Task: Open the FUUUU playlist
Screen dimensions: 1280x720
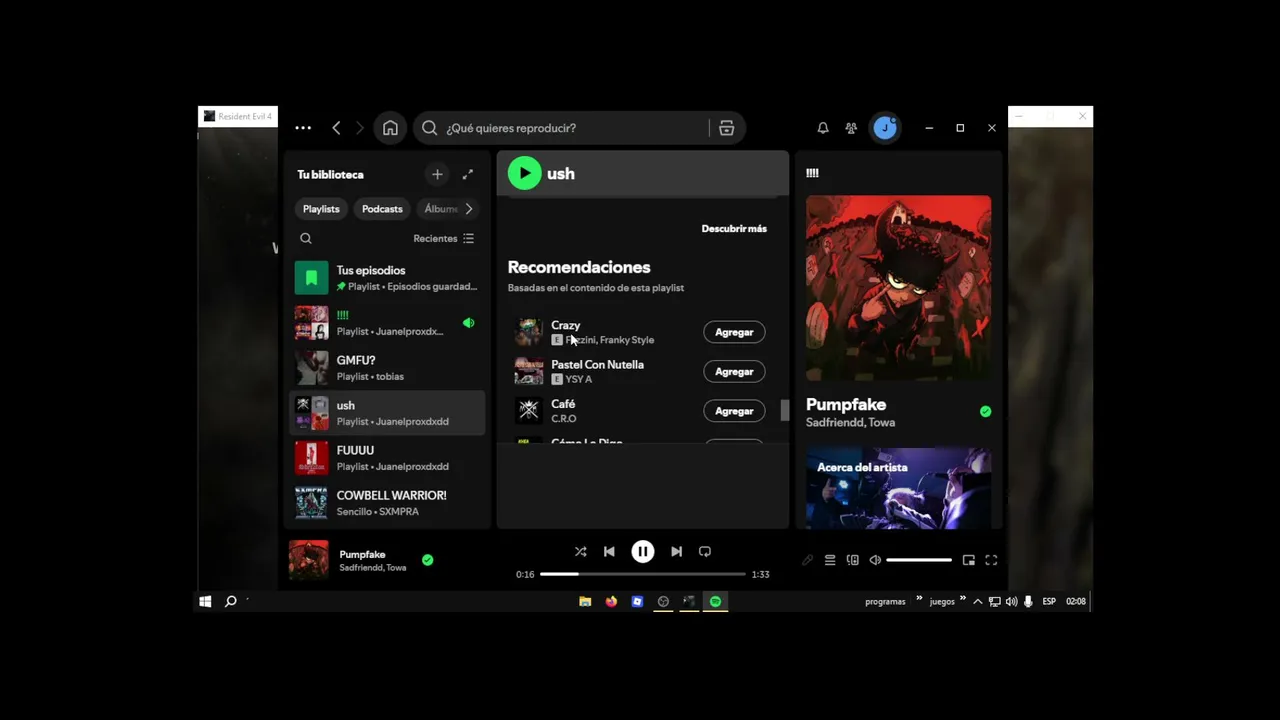Action: click(x=387, y=458)
